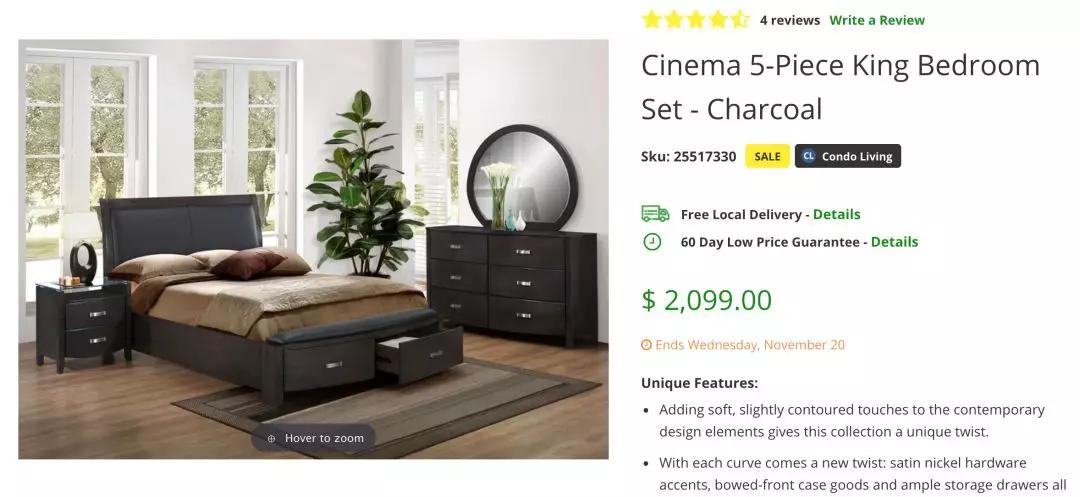The width and height of the screenshot is (1080, 497).
Task: Click the $2,099.00 price
Action: coord(707,300)
